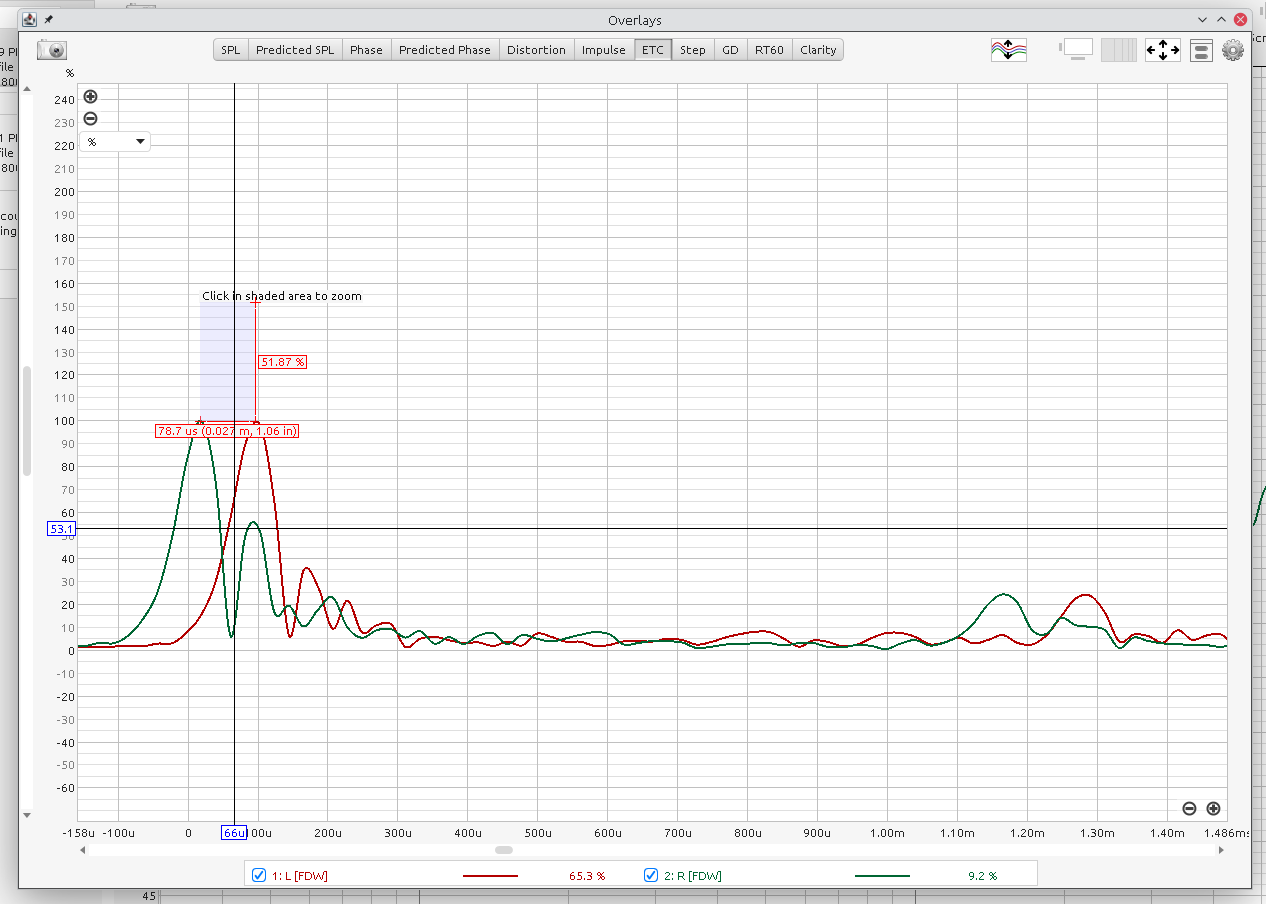
Task: Zoom in vertical axis with top-left plus
Action: 90,97
